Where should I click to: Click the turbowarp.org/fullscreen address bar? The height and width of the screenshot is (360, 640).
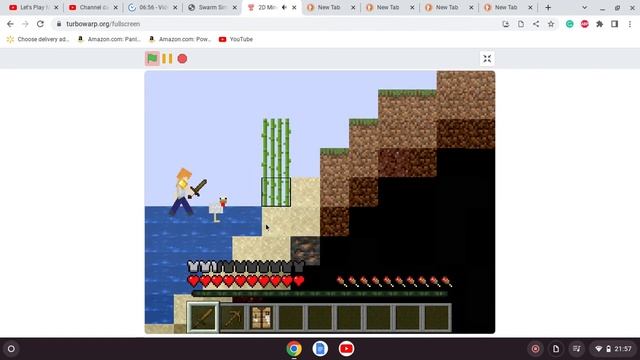pyautogui.click(x=103, y=24)
